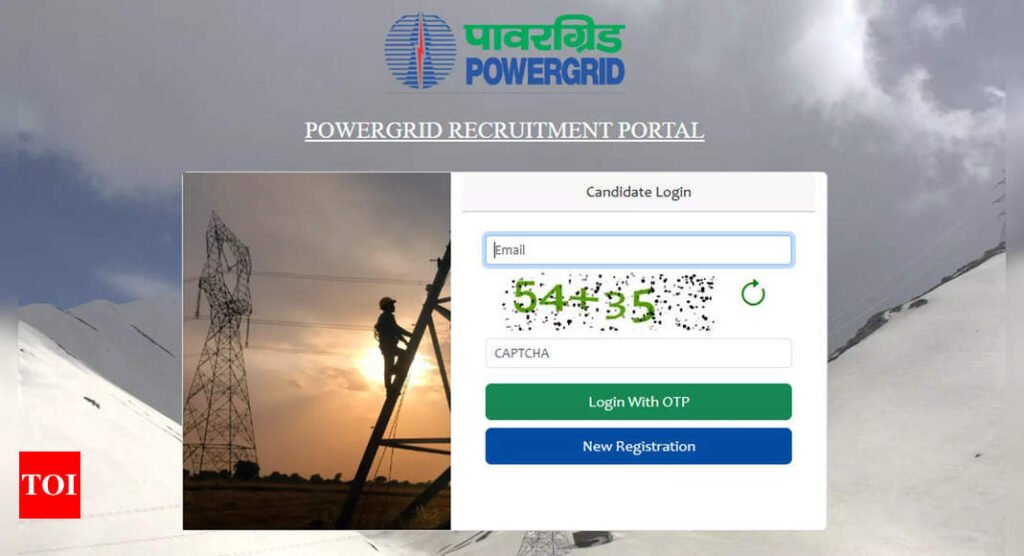The image size is (1024, 556).
Task: Click empty white area below New Registration
Action: tap(638, 497)
